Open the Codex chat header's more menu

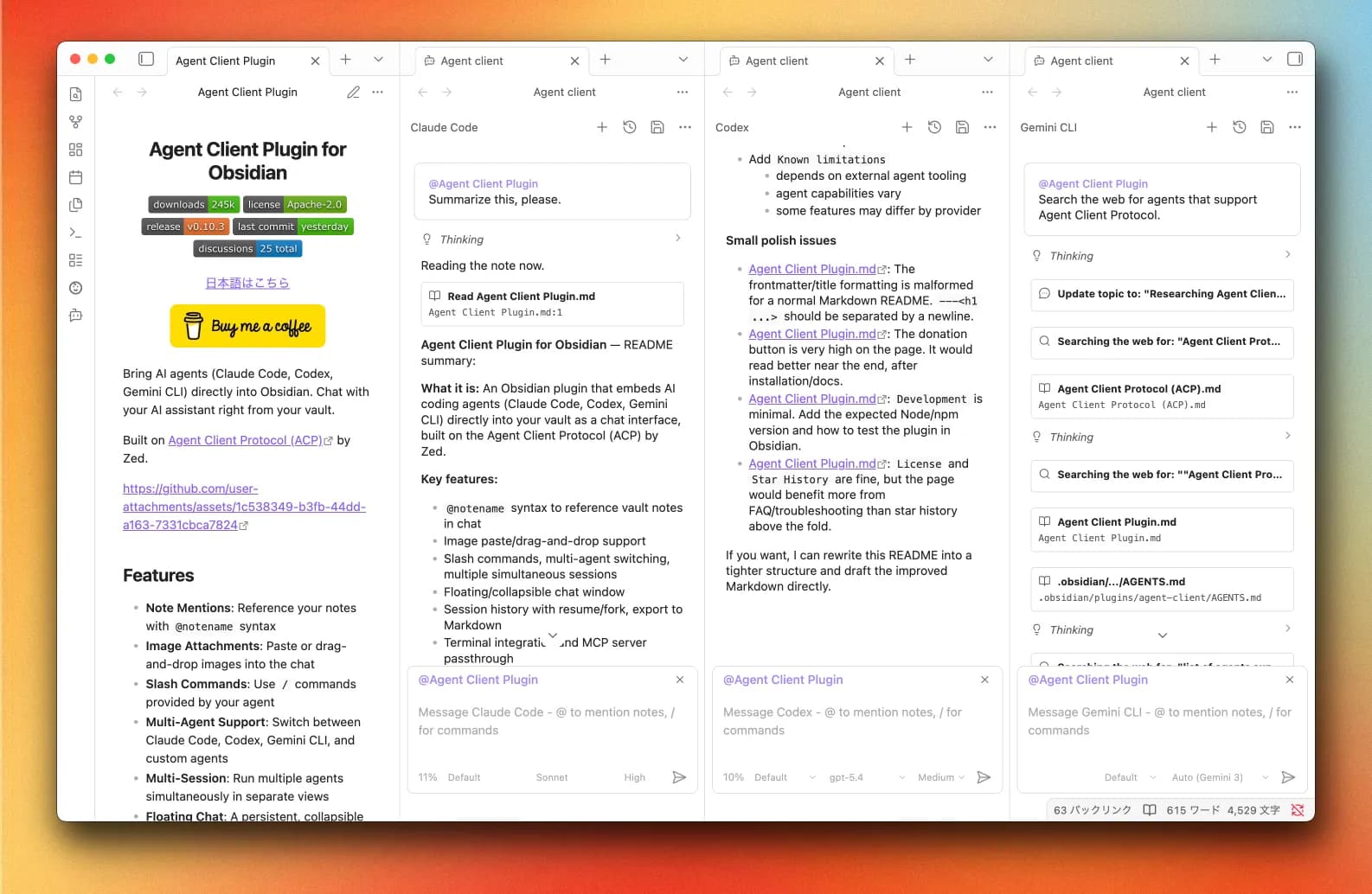click(x=990, y=127)
